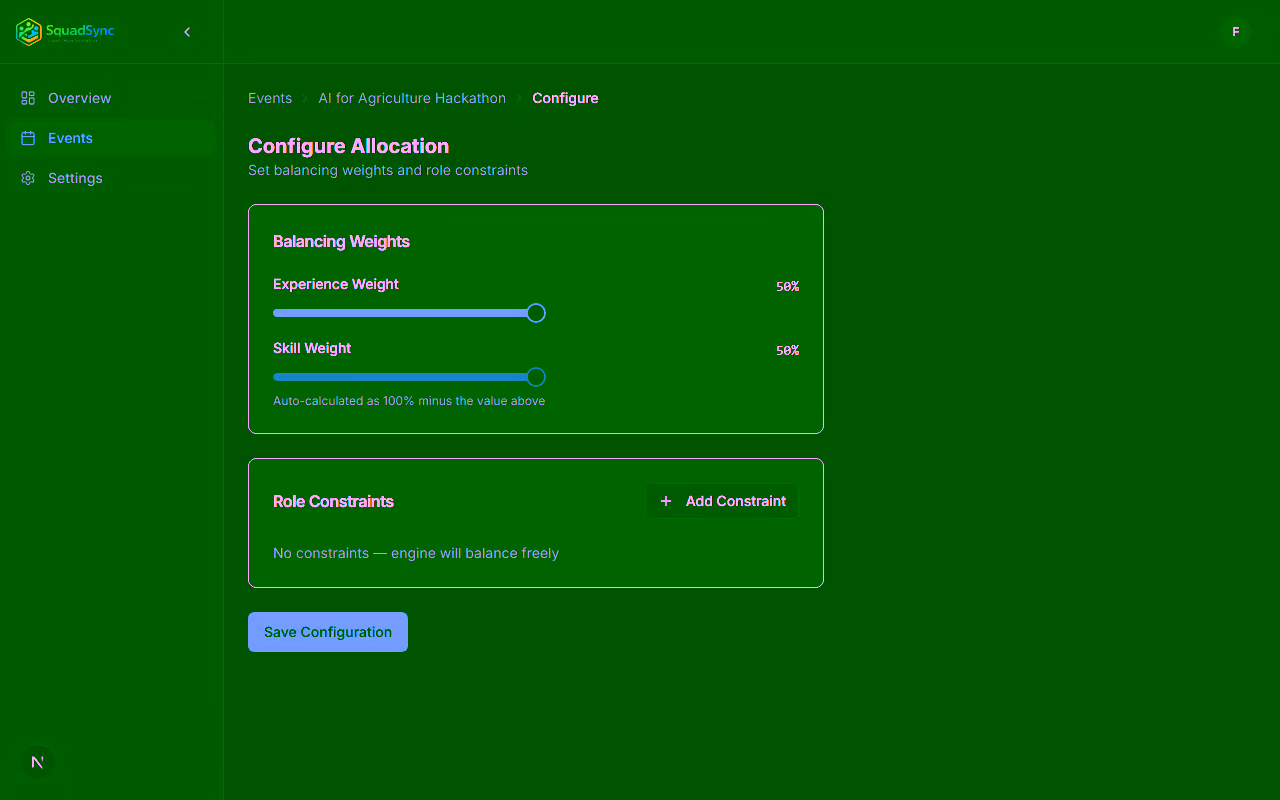Click the Balancing Weights heading
Viewport: 1280px width, 800px height.
click(341, 241)
